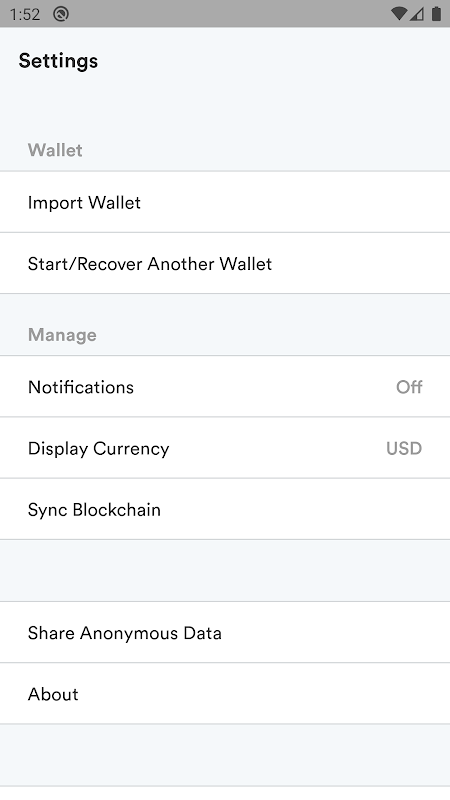Open Start/Recover Another Wallet
The width and height of the screenshot is (450, 800).
pyautogui.click(x=225, y=263)
